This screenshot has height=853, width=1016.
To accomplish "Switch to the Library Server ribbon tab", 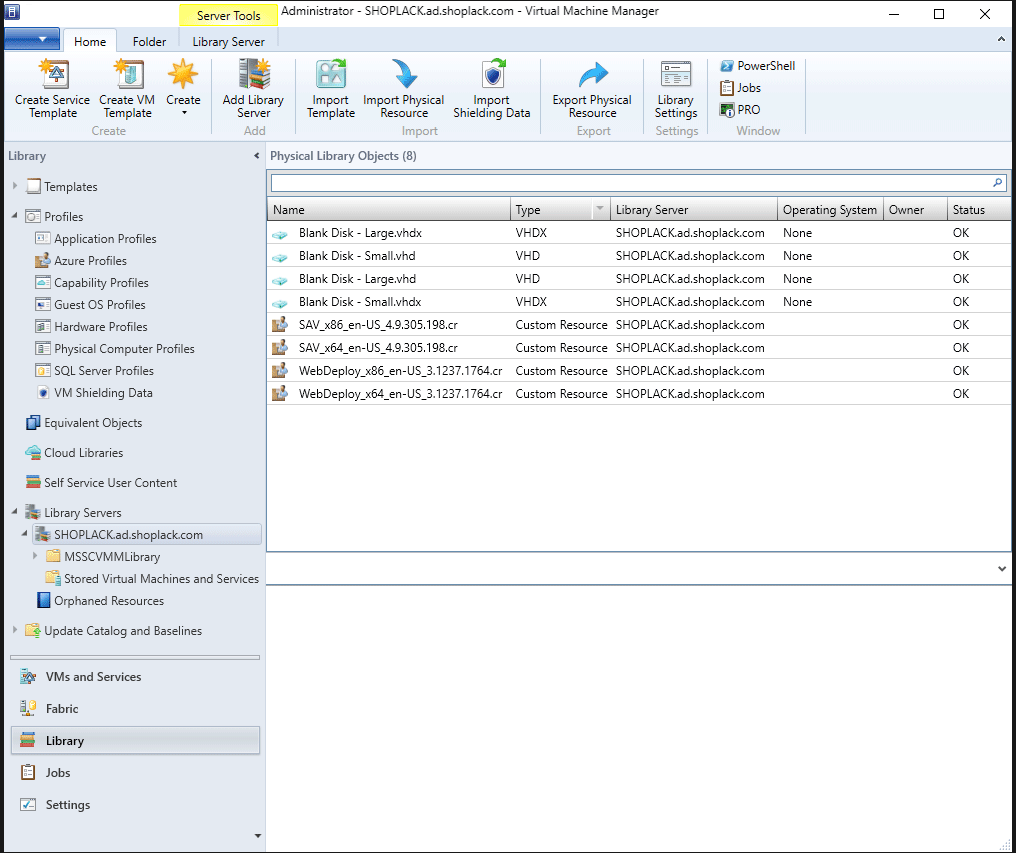I will [229, 41].
